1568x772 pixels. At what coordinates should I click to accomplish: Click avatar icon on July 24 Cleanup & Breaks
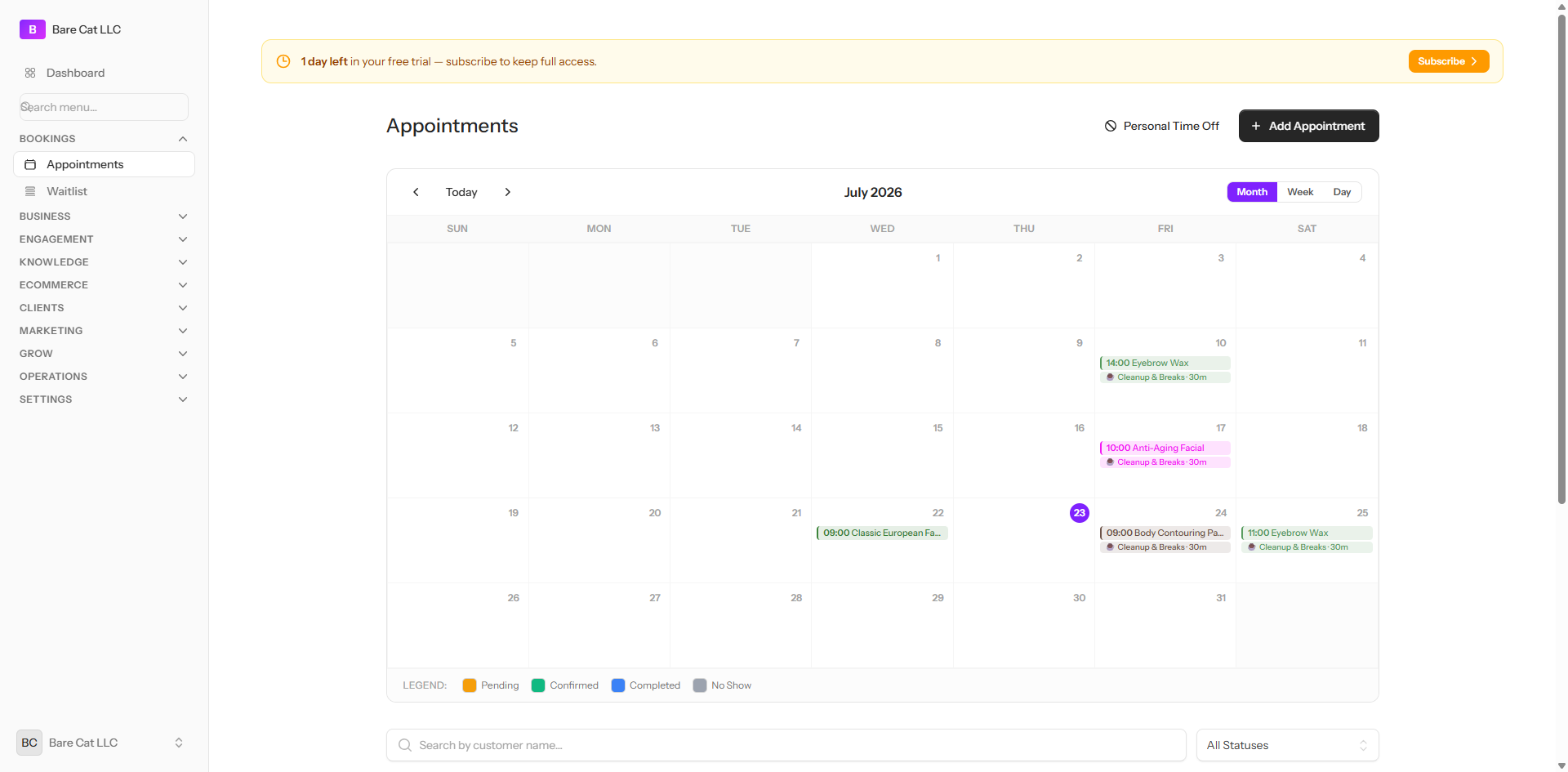tap(1110, 547)
